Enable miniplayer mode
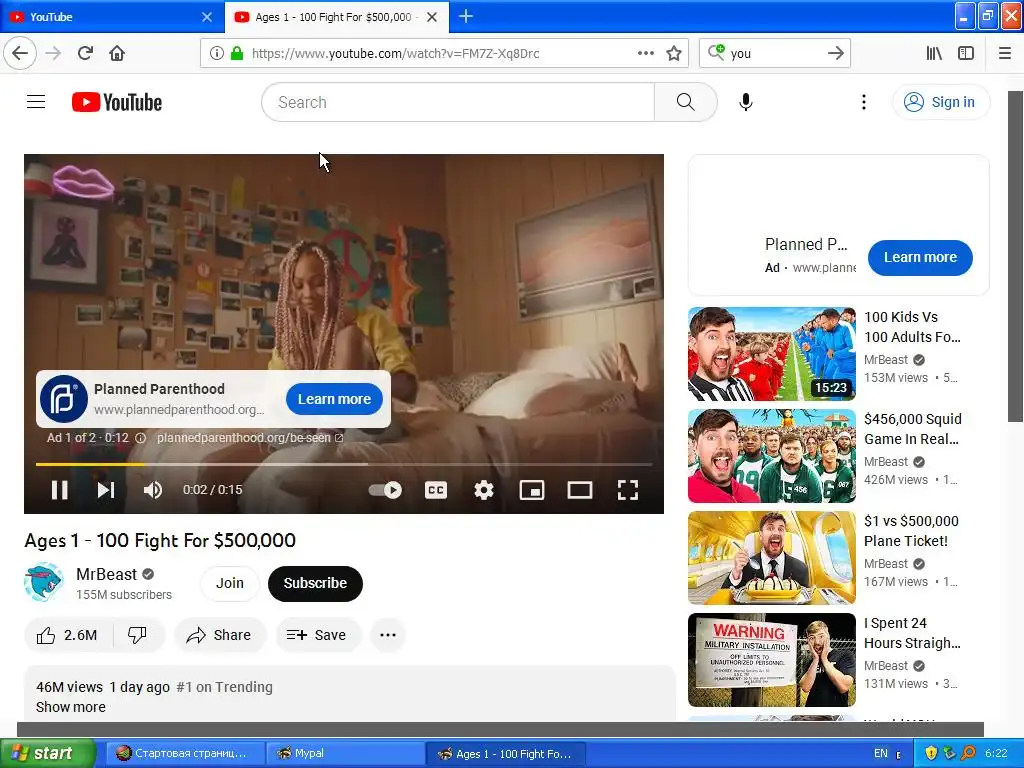1024x768 pixels. point(532,490)
